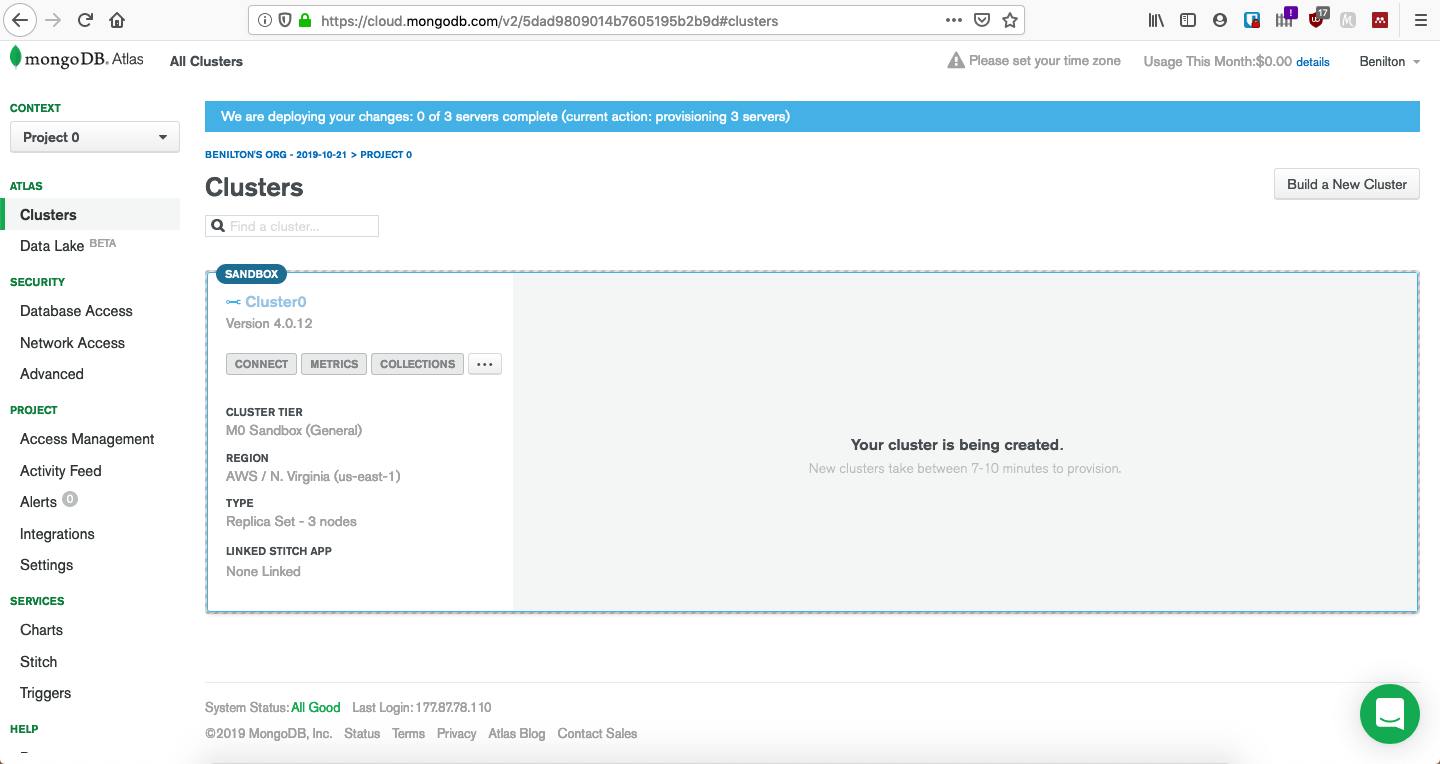Click BENILTON'S ORG breadcrumb link
The image size is (1440, 764).
point(276,155)
